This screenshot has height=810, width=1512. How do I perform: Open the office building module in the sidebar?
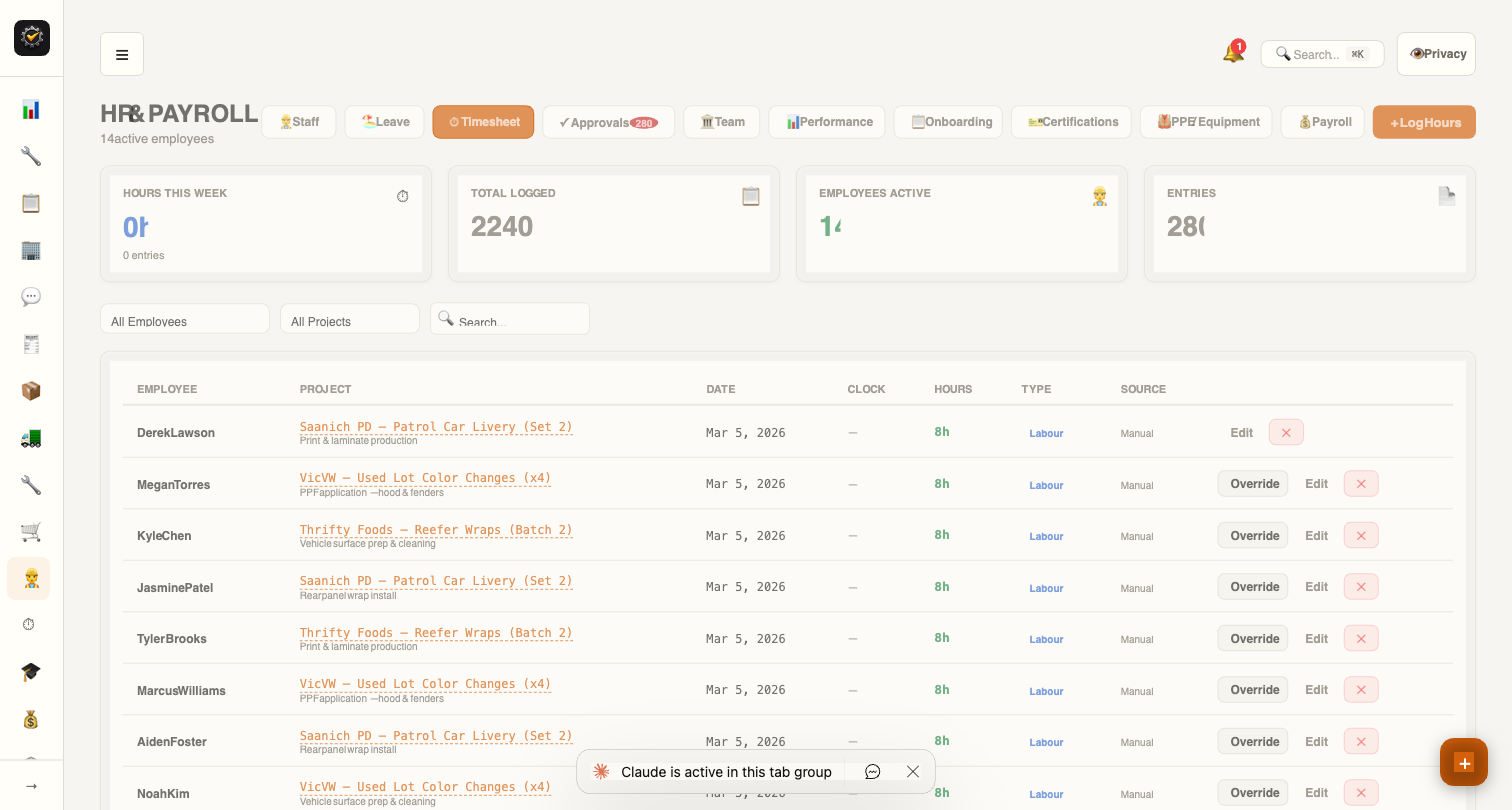pyautogui.click(x=30, y=250)
